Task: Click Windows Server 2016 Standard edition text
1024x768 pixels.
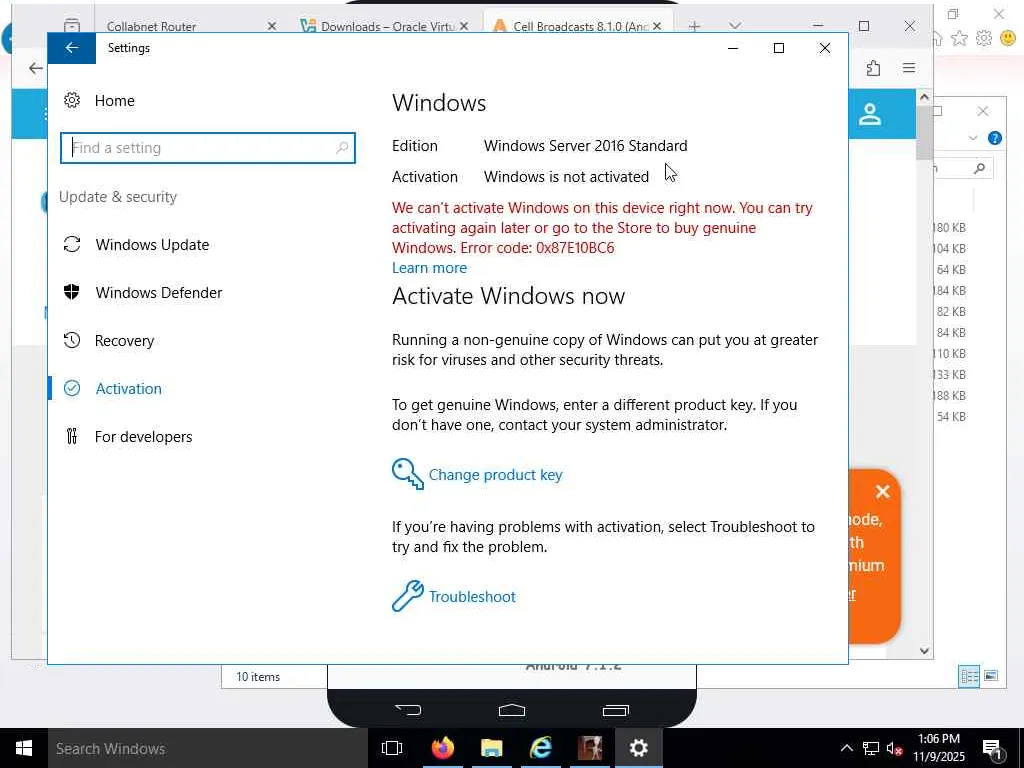Action: pos(585,146)
